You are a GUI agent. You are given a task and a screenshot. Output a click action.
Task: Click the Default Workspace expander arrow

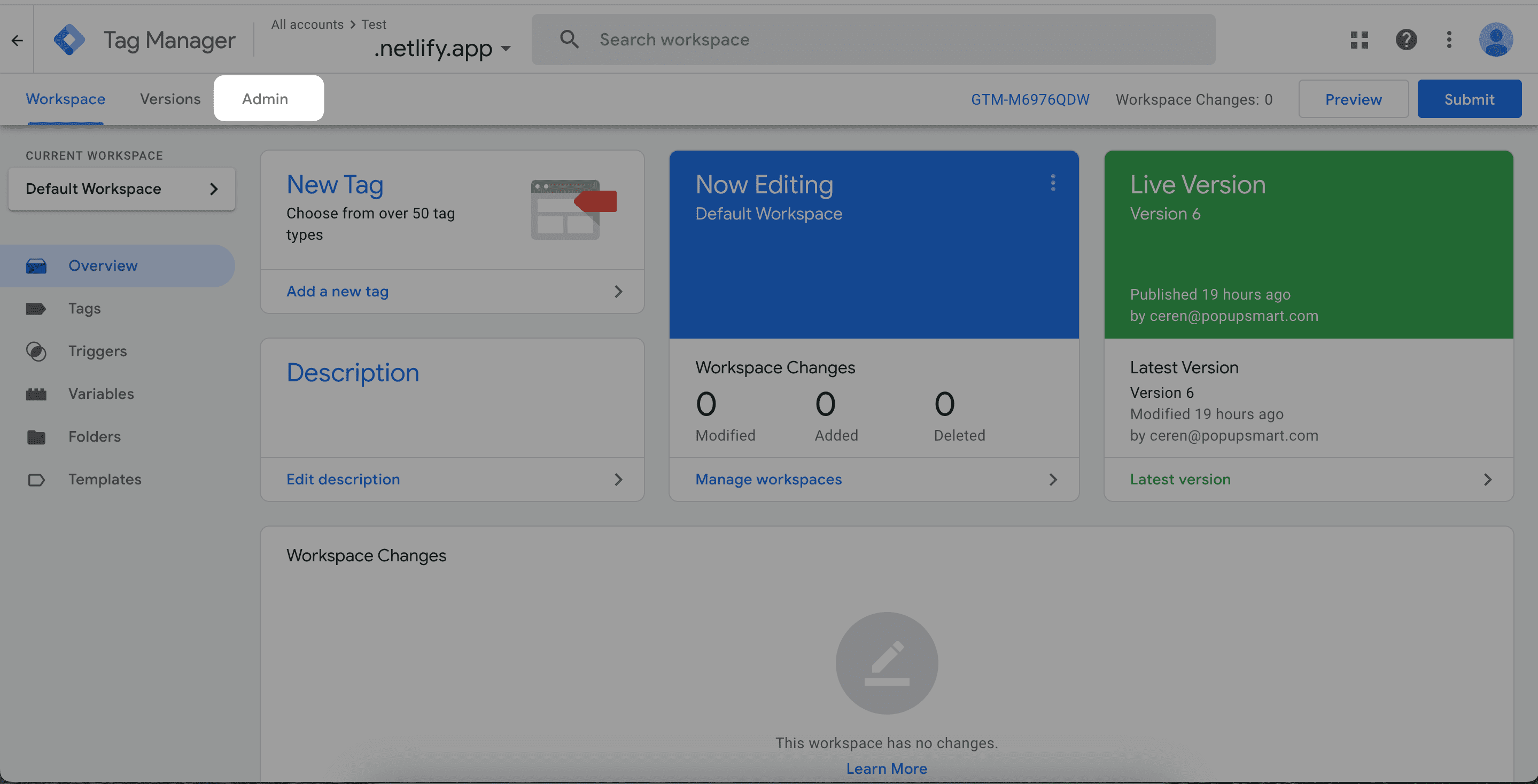[x=213, y=188]
